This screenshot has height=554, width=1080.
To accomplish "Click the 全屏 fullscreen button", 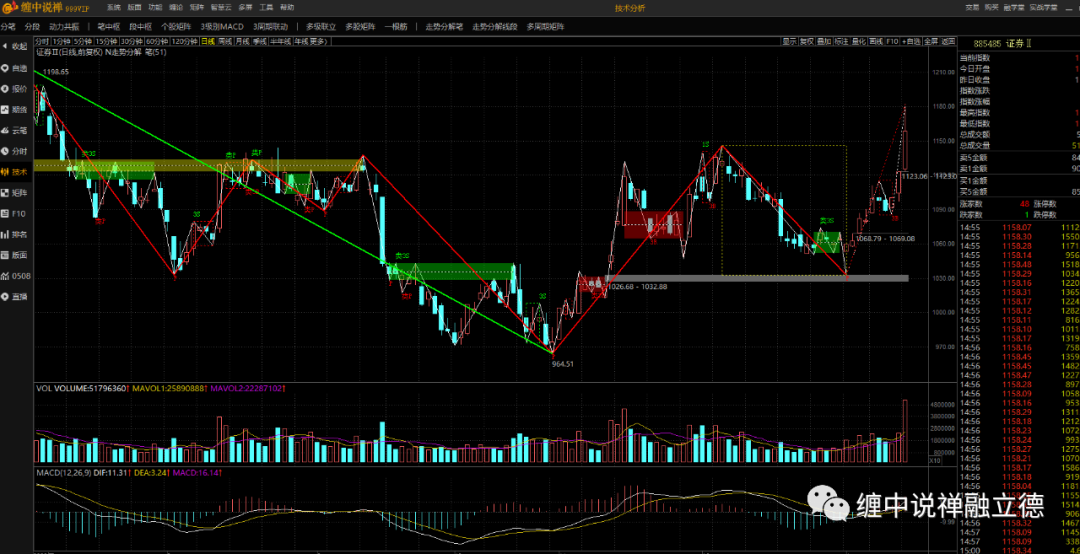I will [931, 41].
